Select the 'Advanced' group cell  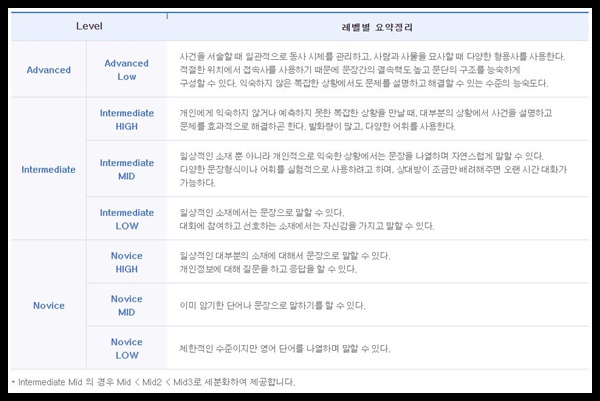[49, 70]
